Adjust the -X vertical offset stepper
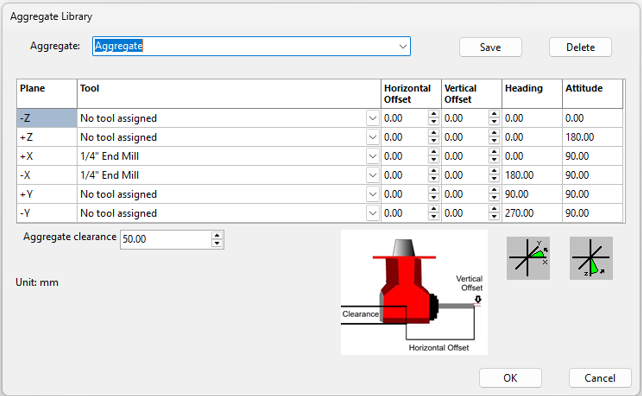 coord(494,175)
